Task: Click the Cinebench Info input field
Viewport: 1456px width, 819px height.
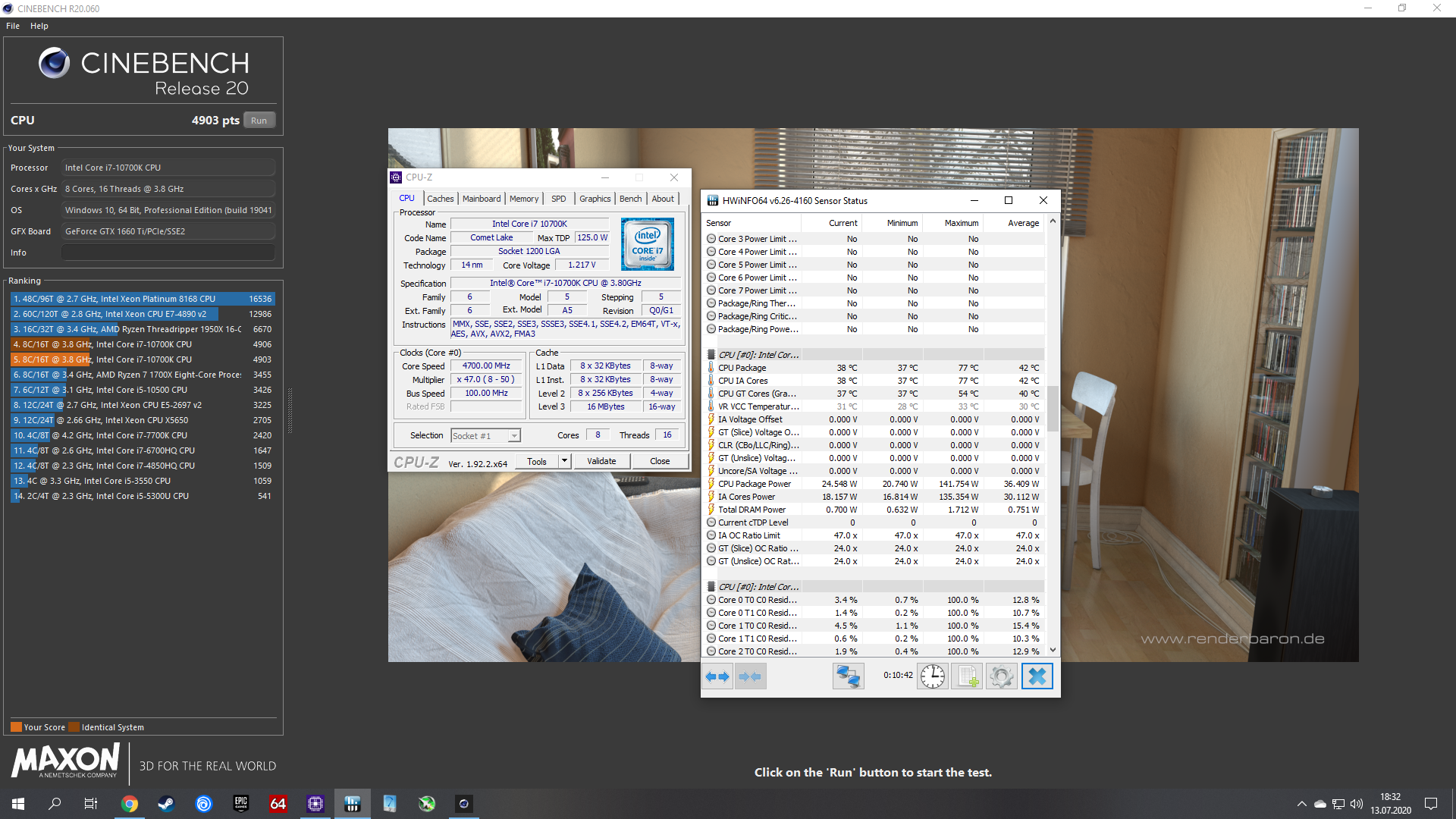Action: click(x=168, y=253)
